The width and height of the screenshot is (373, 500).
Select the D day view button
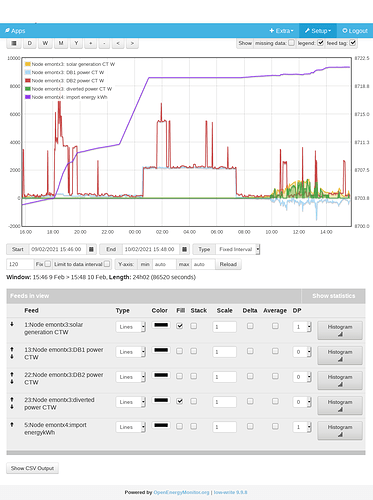point(30,43)
